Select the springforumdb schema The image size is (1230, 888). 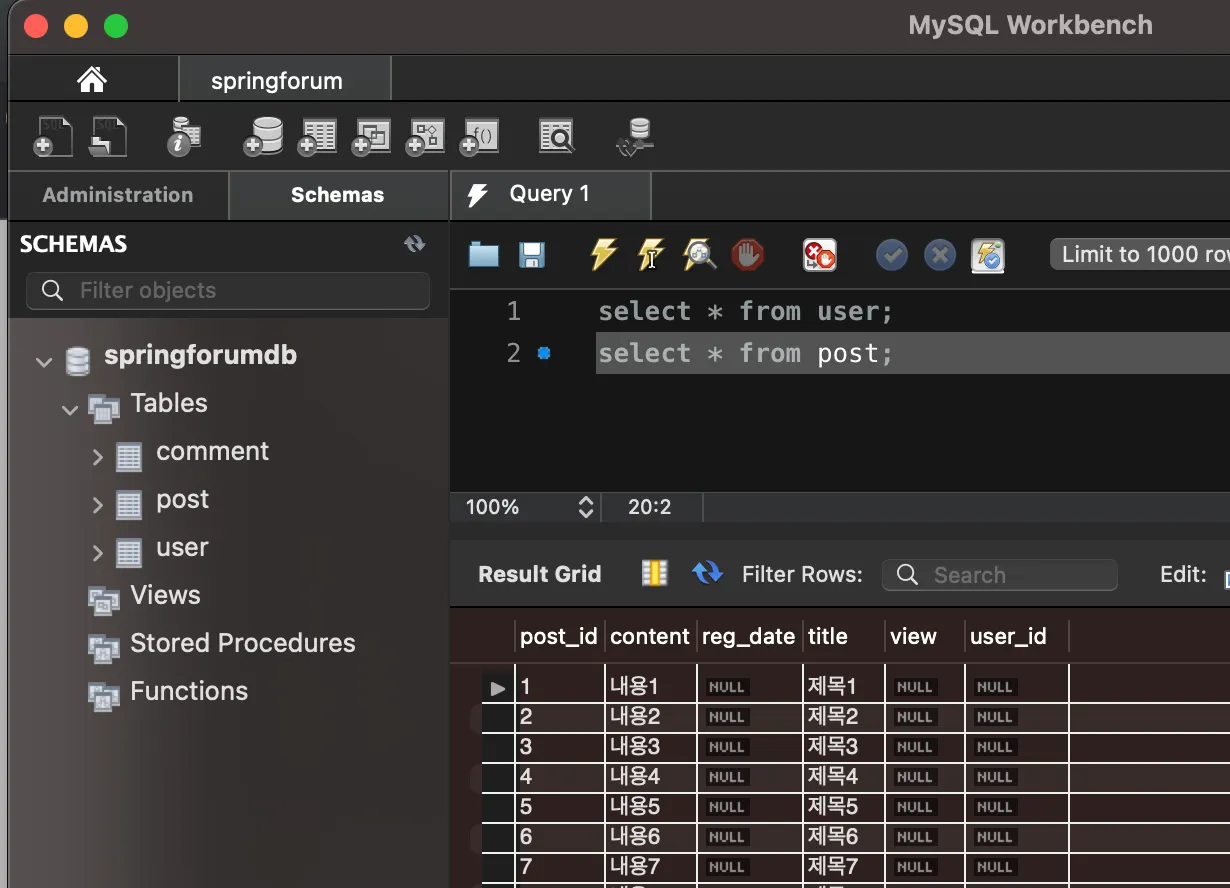pyautogui.click(x=200, y=355)
